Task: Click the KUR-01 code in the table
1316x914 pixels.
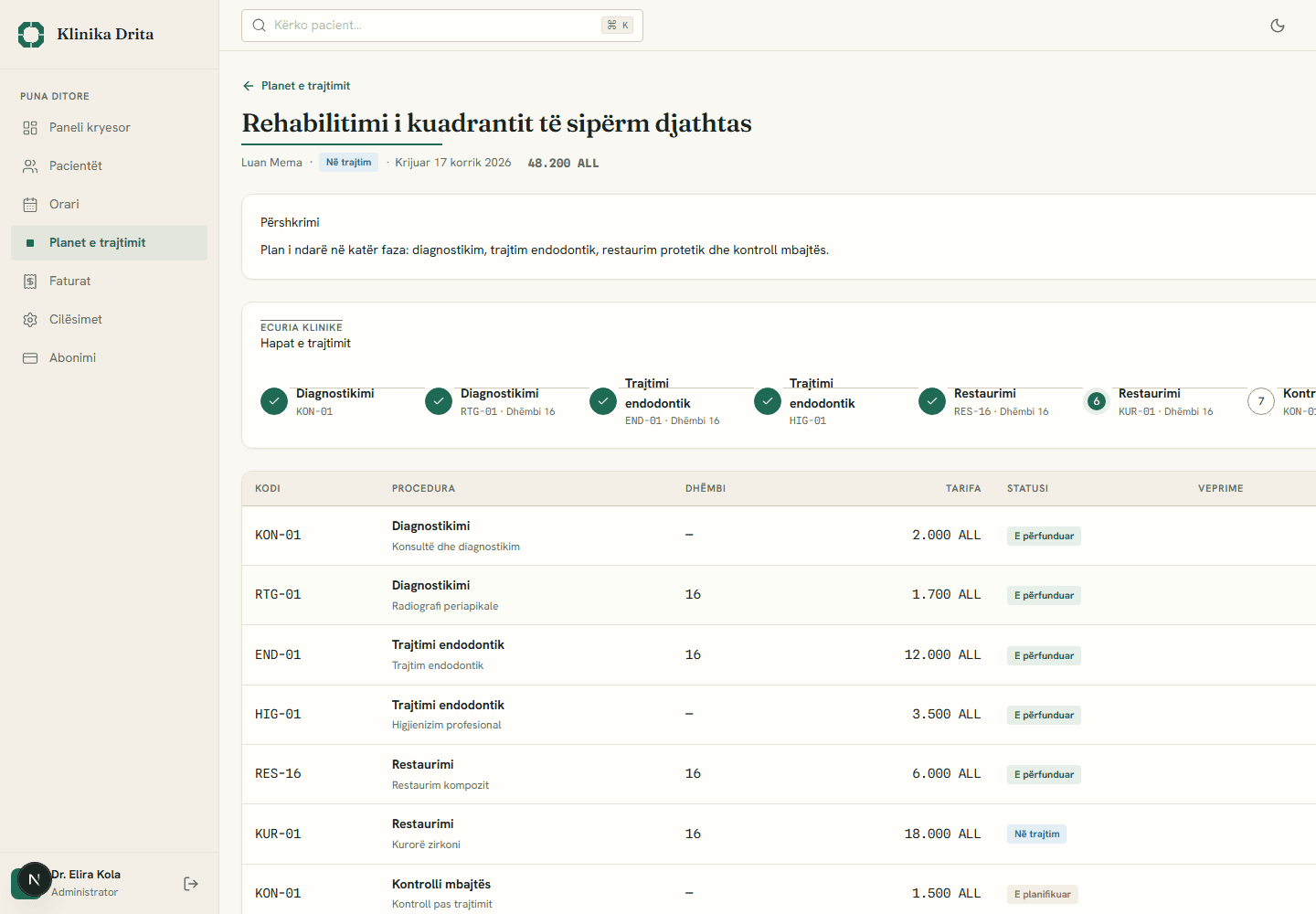Action: coord(278,834)
